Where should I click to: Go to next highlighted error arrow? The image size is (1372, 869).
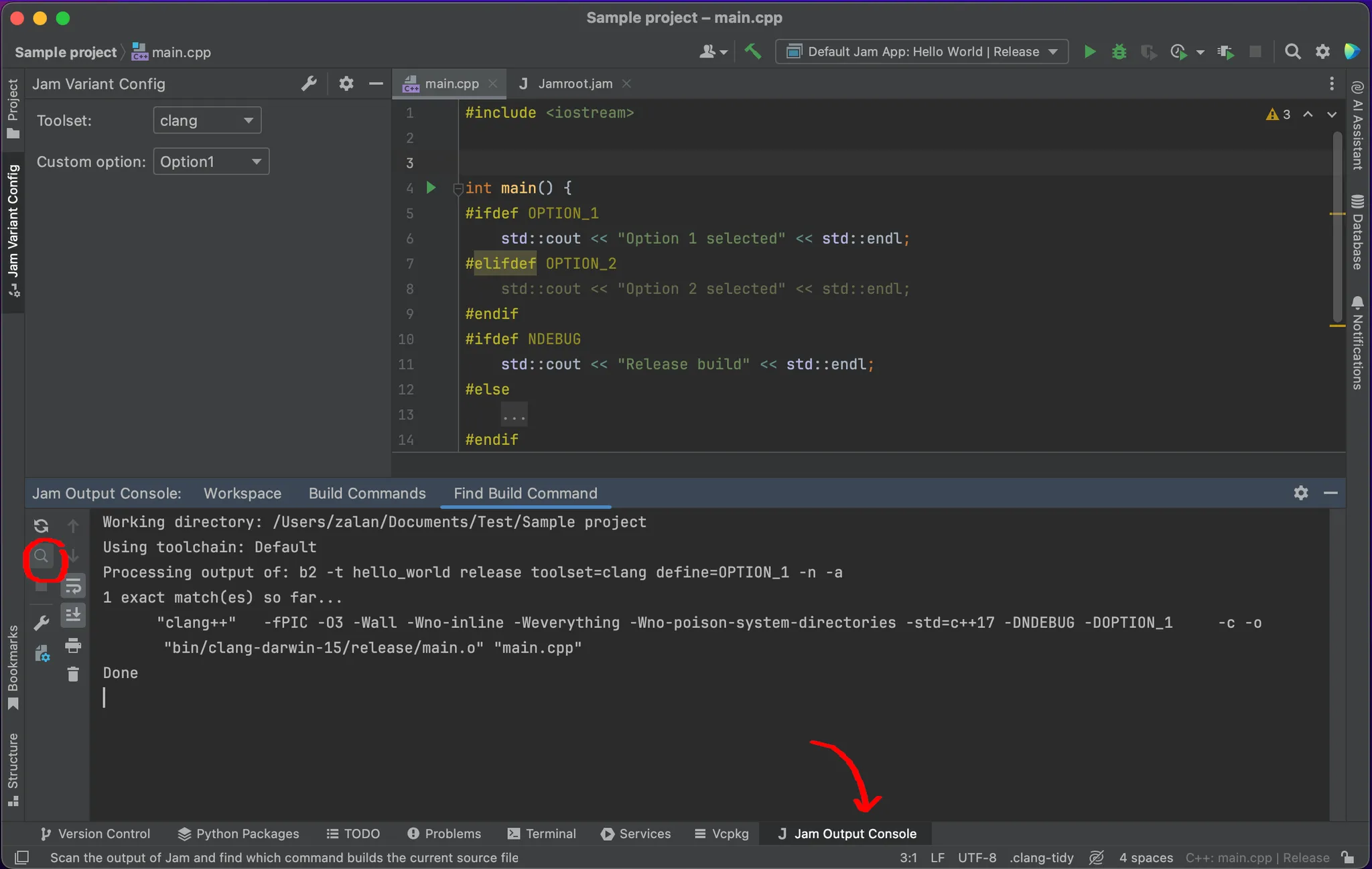[1332, 115]
